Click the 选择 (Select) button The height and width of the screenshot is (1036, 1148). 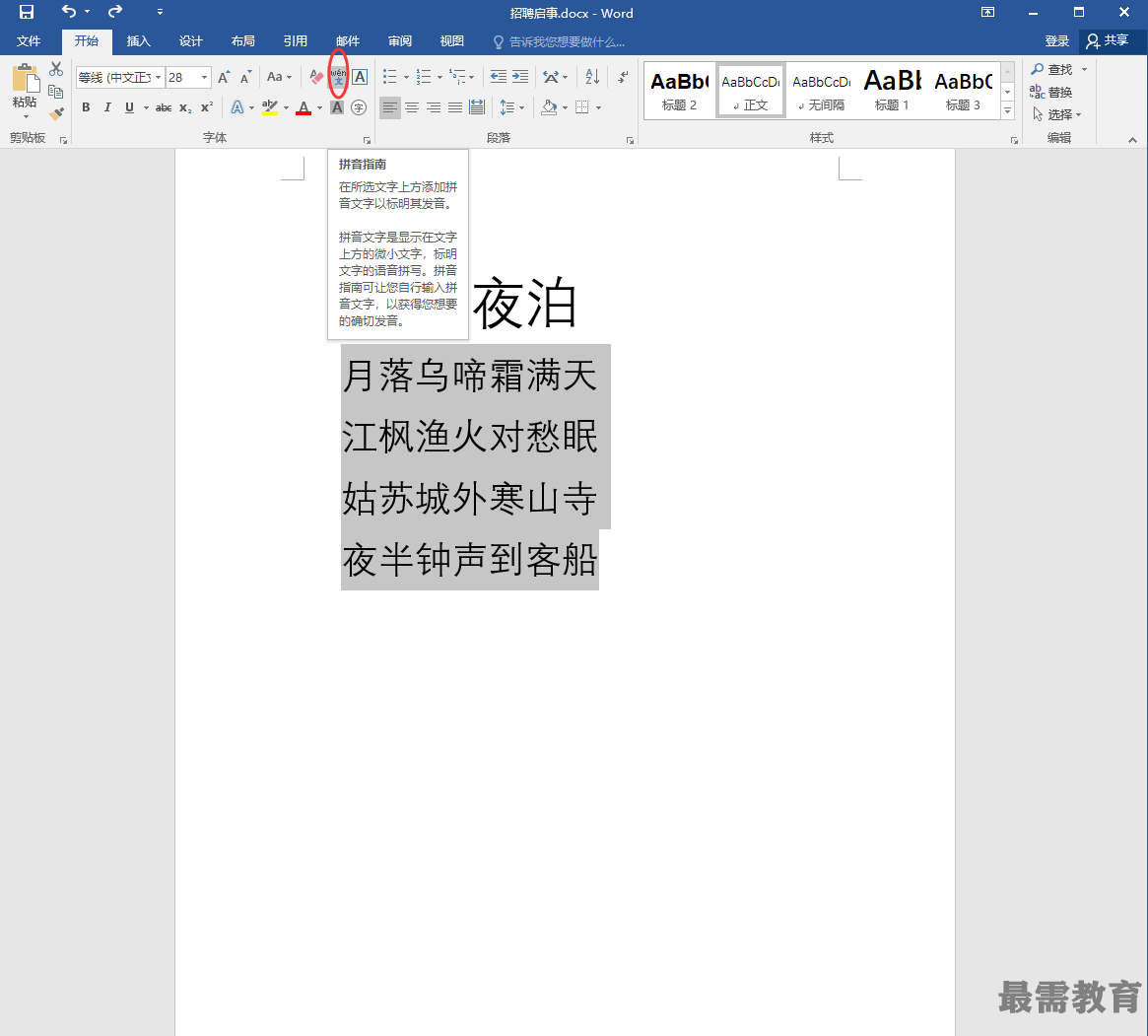click(x=1056, y=114)
